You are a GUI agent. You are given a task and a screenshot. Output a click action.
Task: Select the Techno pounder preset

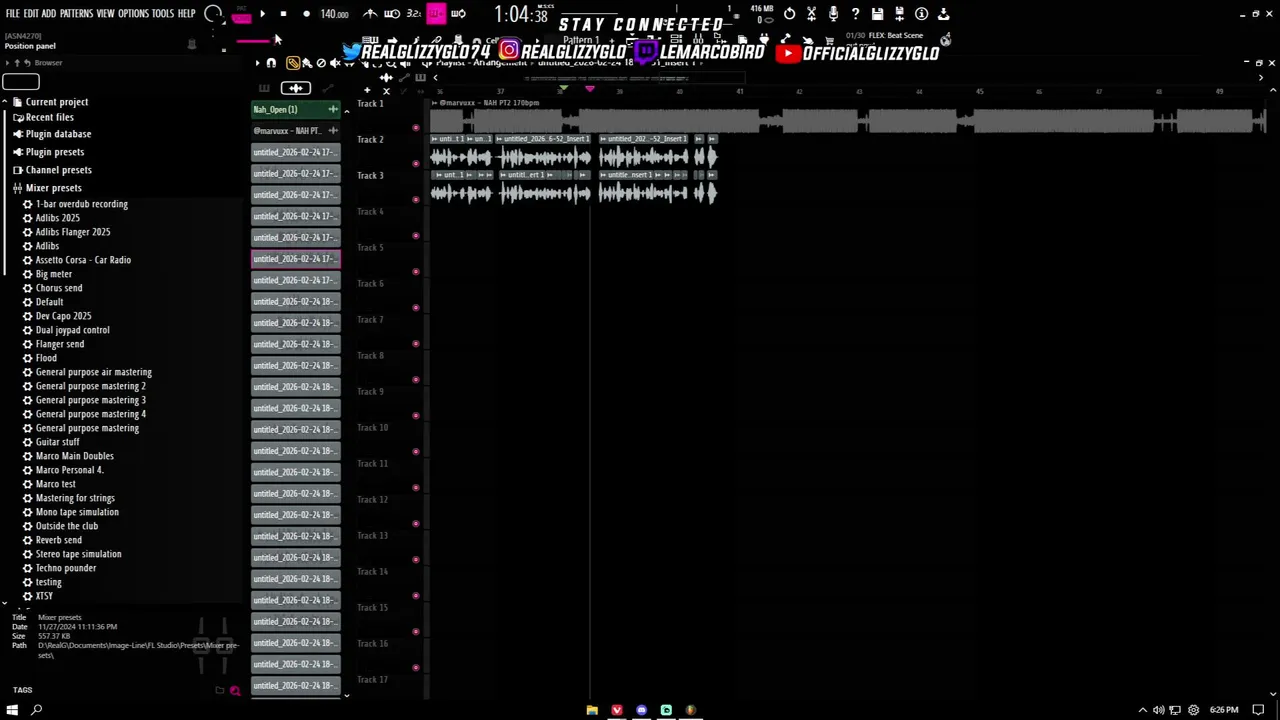pos(66,568)
